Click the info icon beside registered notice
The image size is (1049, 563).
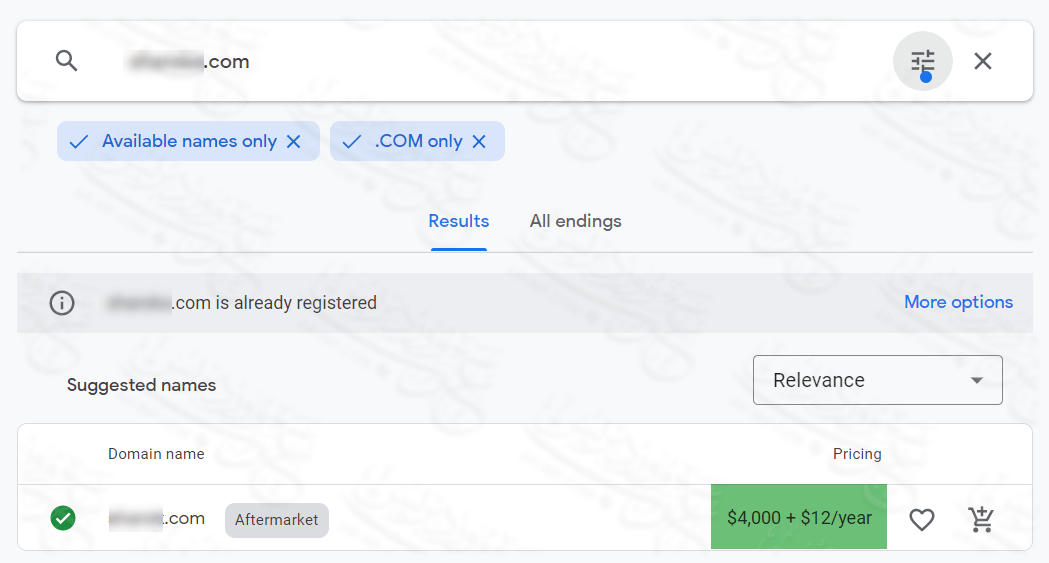coord(62,303)
